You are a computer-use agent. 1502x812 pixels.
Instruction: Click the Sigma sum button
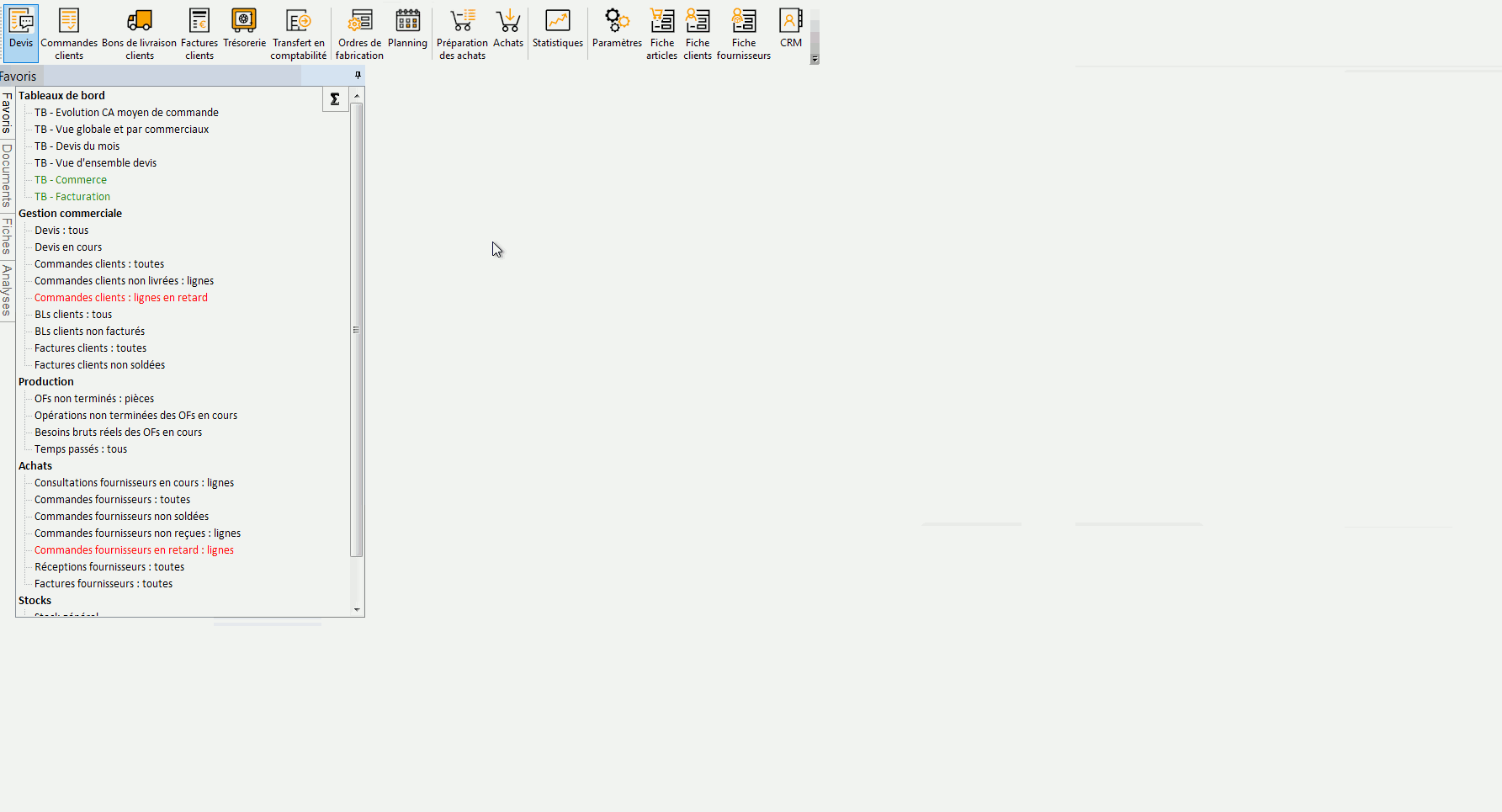click(x=335, y=99)
